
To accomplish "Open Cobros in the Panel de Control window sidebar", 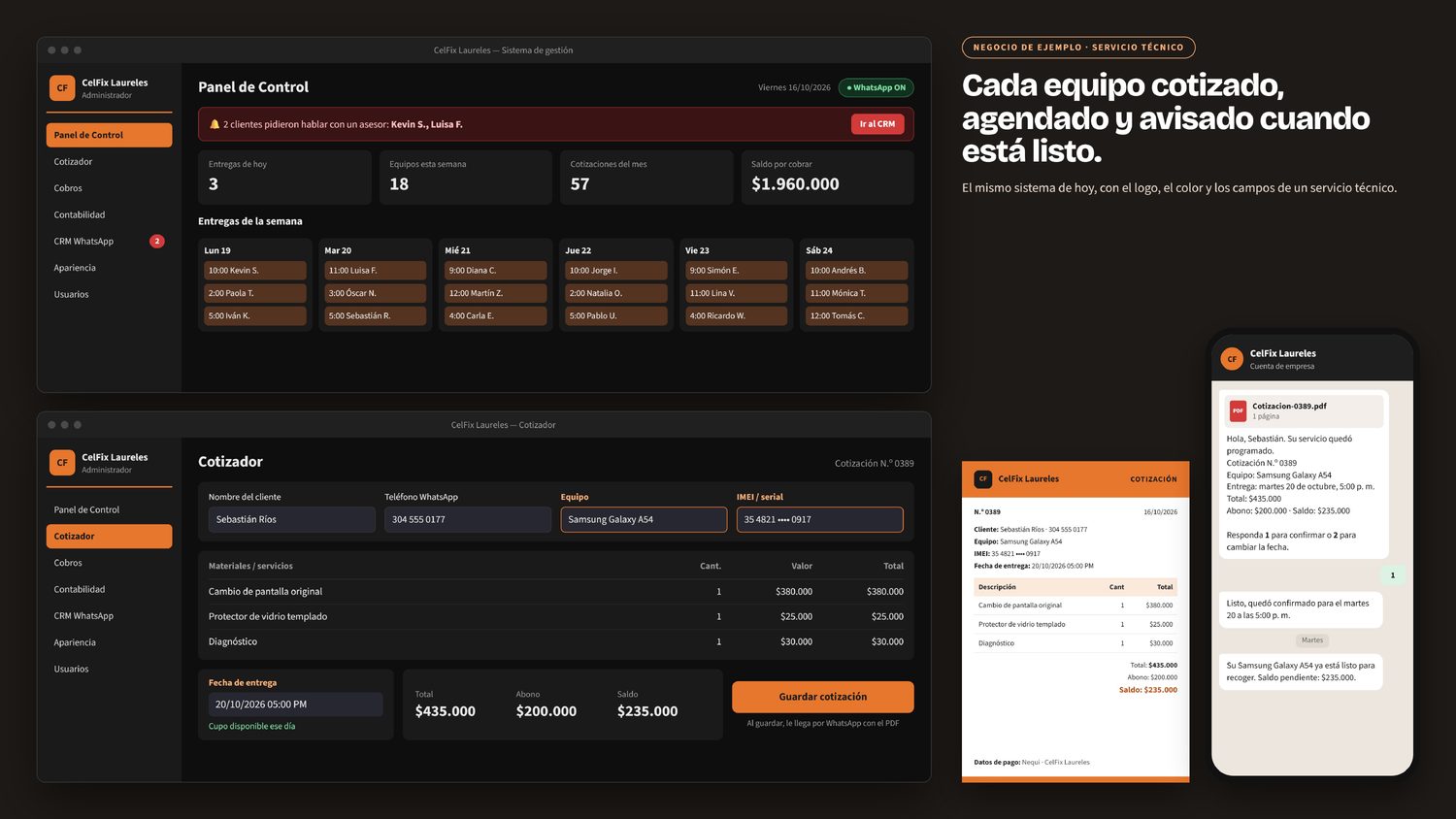I will pyautogui.click(x=109, y=188).
